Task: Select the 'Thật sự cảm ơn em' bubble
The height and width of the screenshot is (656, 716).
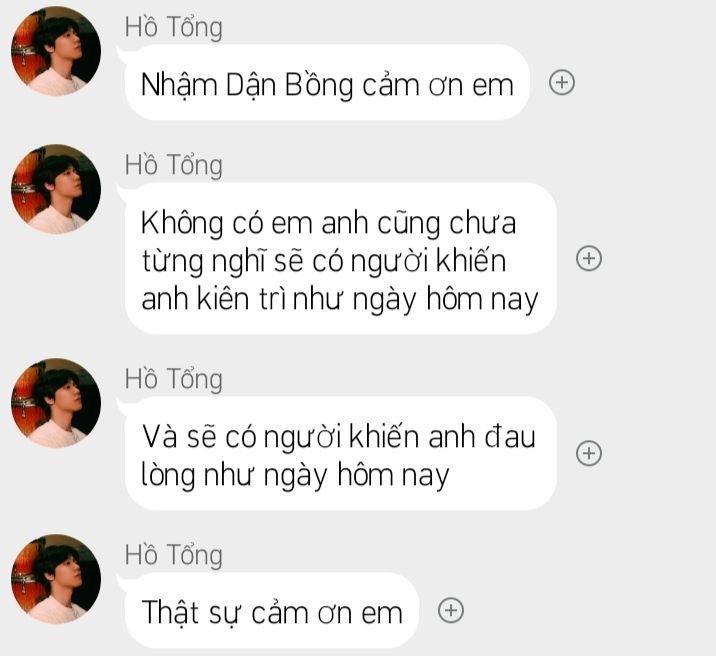Action: click(x=272, y=610)
